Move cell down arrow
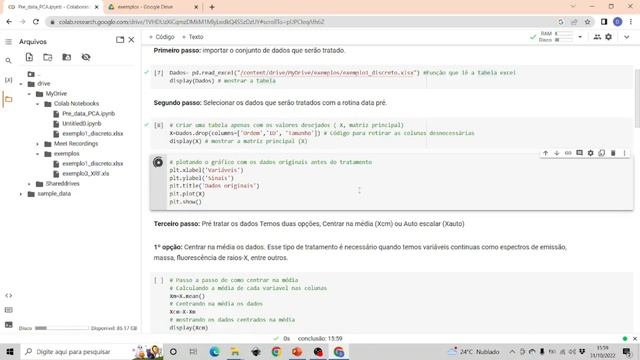The image size is (640, 360). pos(556,153)
